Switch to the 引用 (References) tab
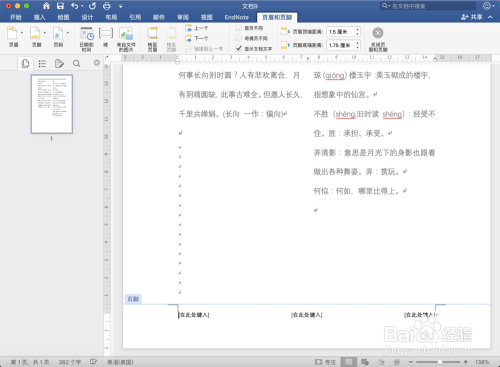Screen dimensions: 500x367 135,17
